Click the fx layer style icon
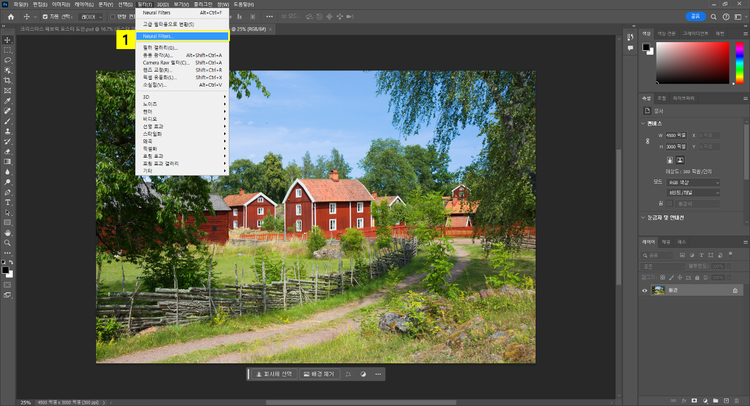The width and height of the screenshot is (750, 406). pos(684,400)
